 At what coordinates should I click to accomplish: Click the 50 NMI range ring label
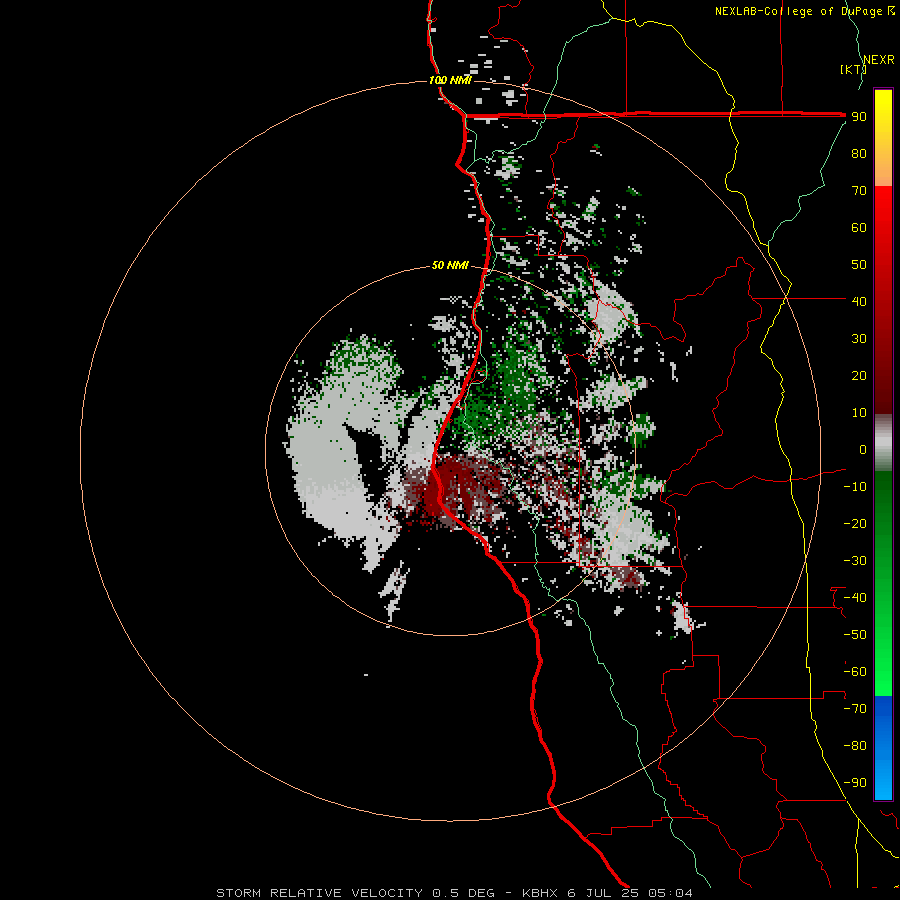pos(450,265)
